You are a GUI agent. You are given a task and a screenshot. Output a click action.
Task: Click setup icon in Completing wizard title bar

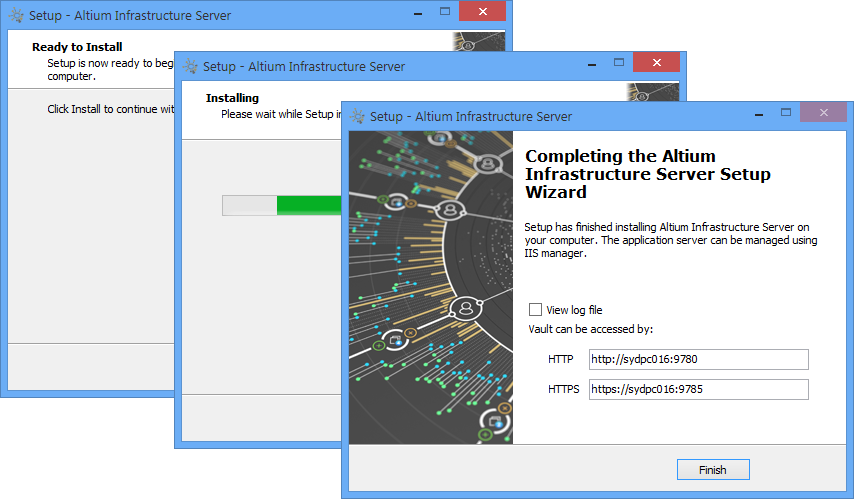(x=358, y=116)
